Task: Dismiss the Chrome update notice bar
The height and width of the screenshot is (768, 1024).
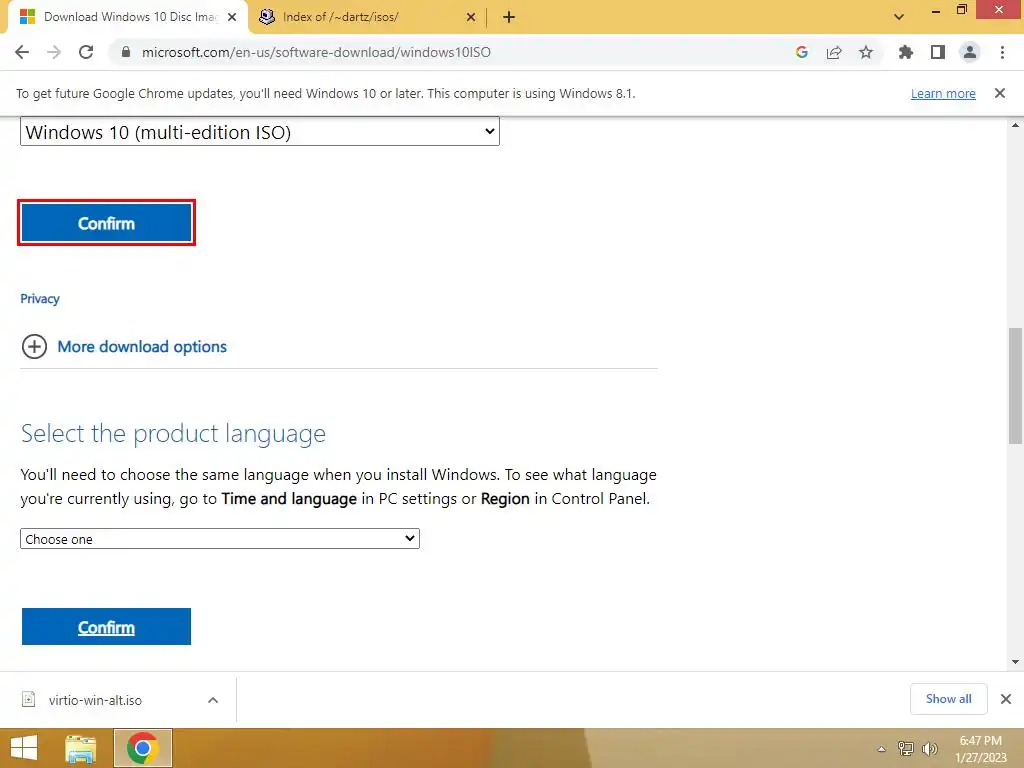Action: tap(1000, 93)
